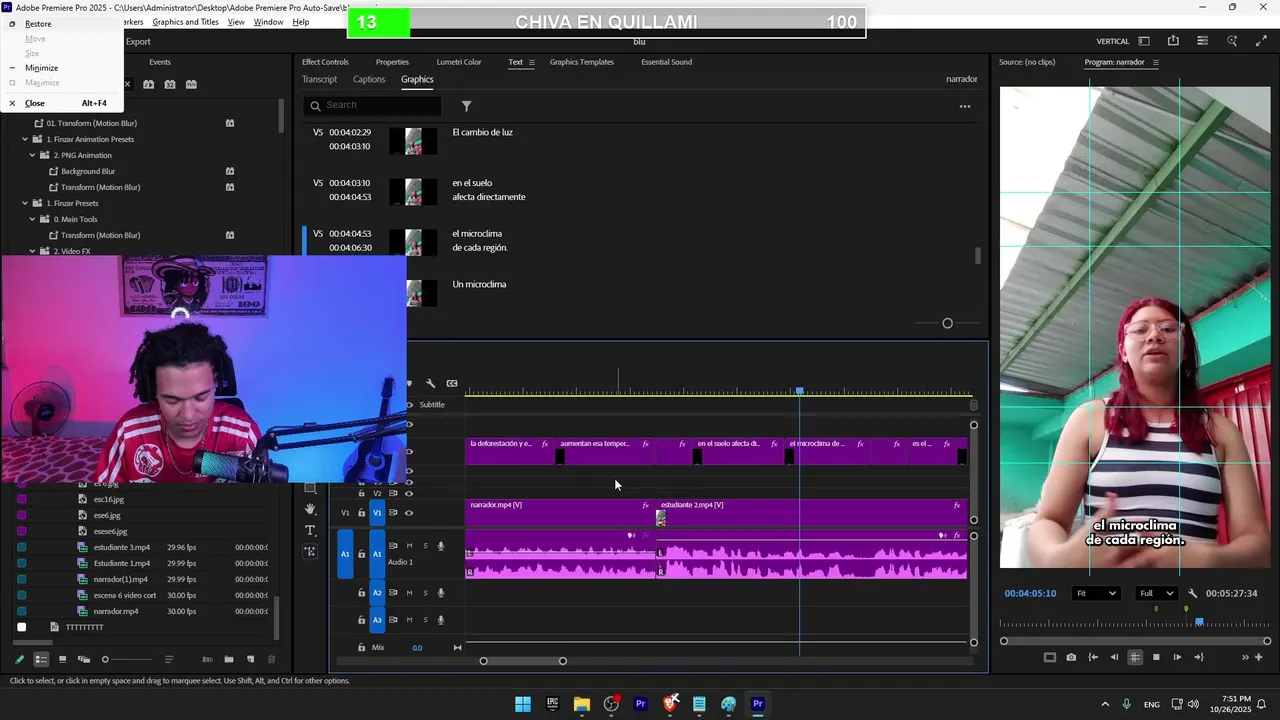Solo audio track A1
This screenshot has height=720, width=1280.
[425, 546]
